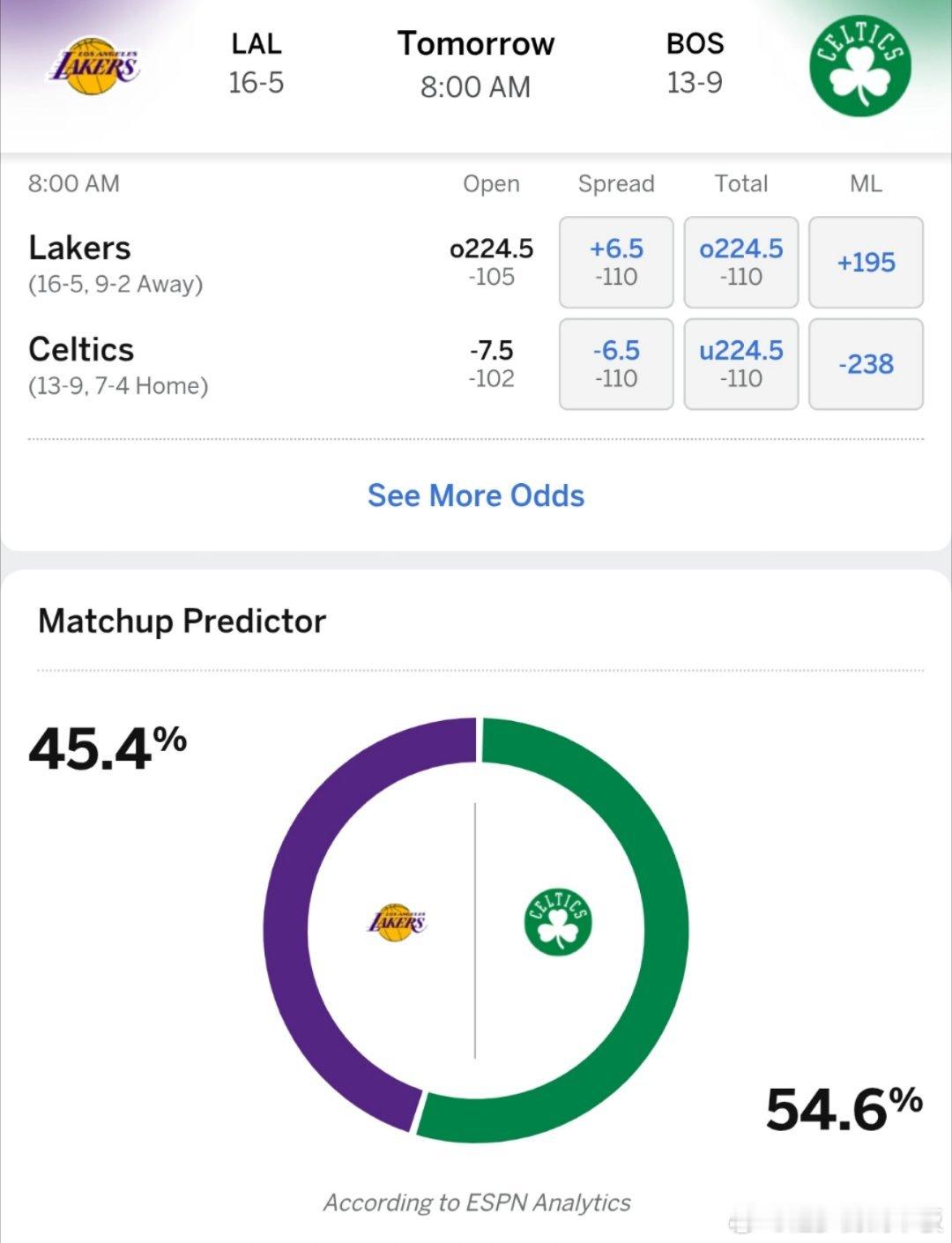The image size is (952, 1243).
Task: Click the Lakers team name link
Action: point(81,248)
